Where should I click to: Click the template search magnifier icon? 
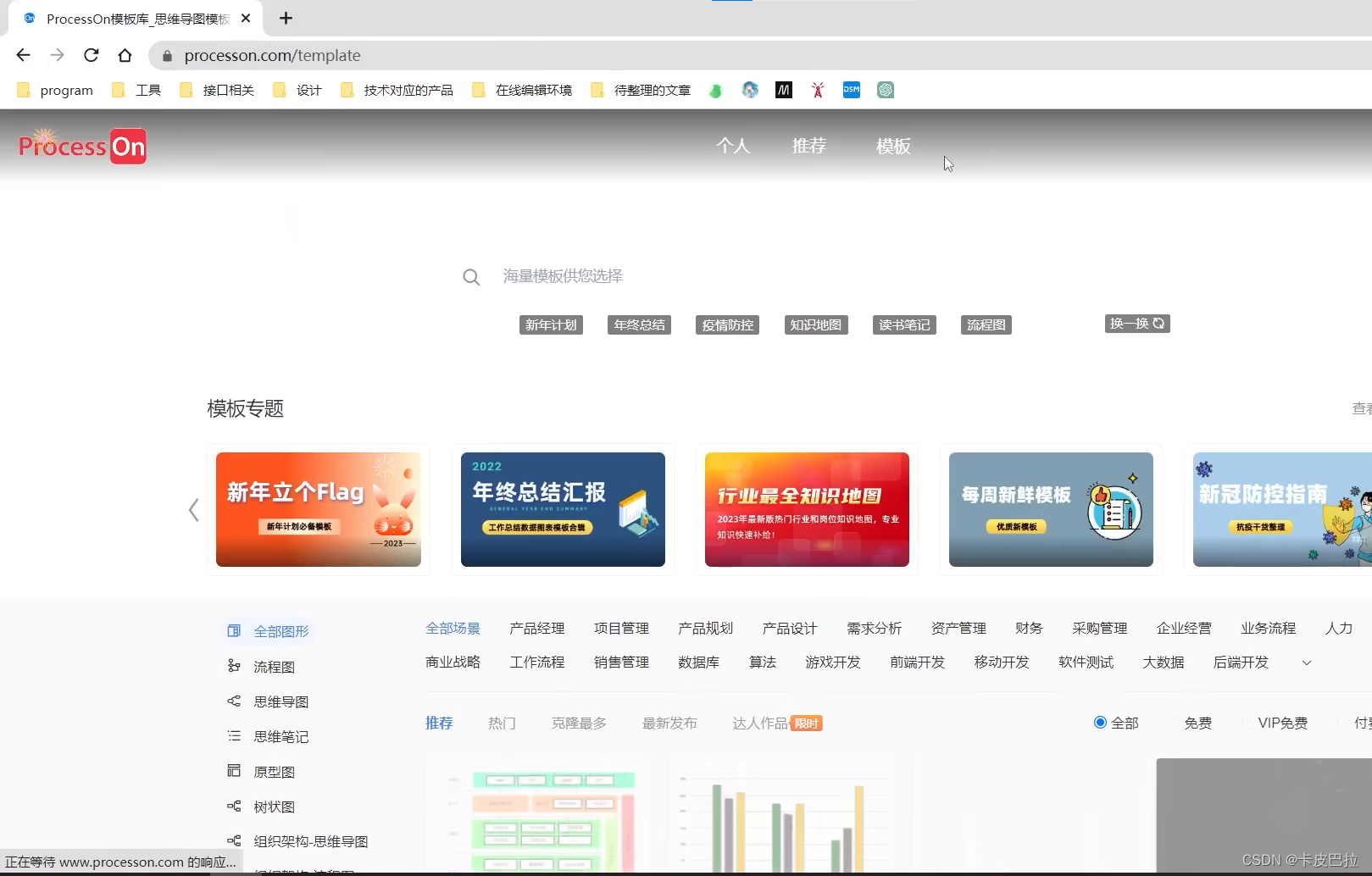(x=471, y=277)
